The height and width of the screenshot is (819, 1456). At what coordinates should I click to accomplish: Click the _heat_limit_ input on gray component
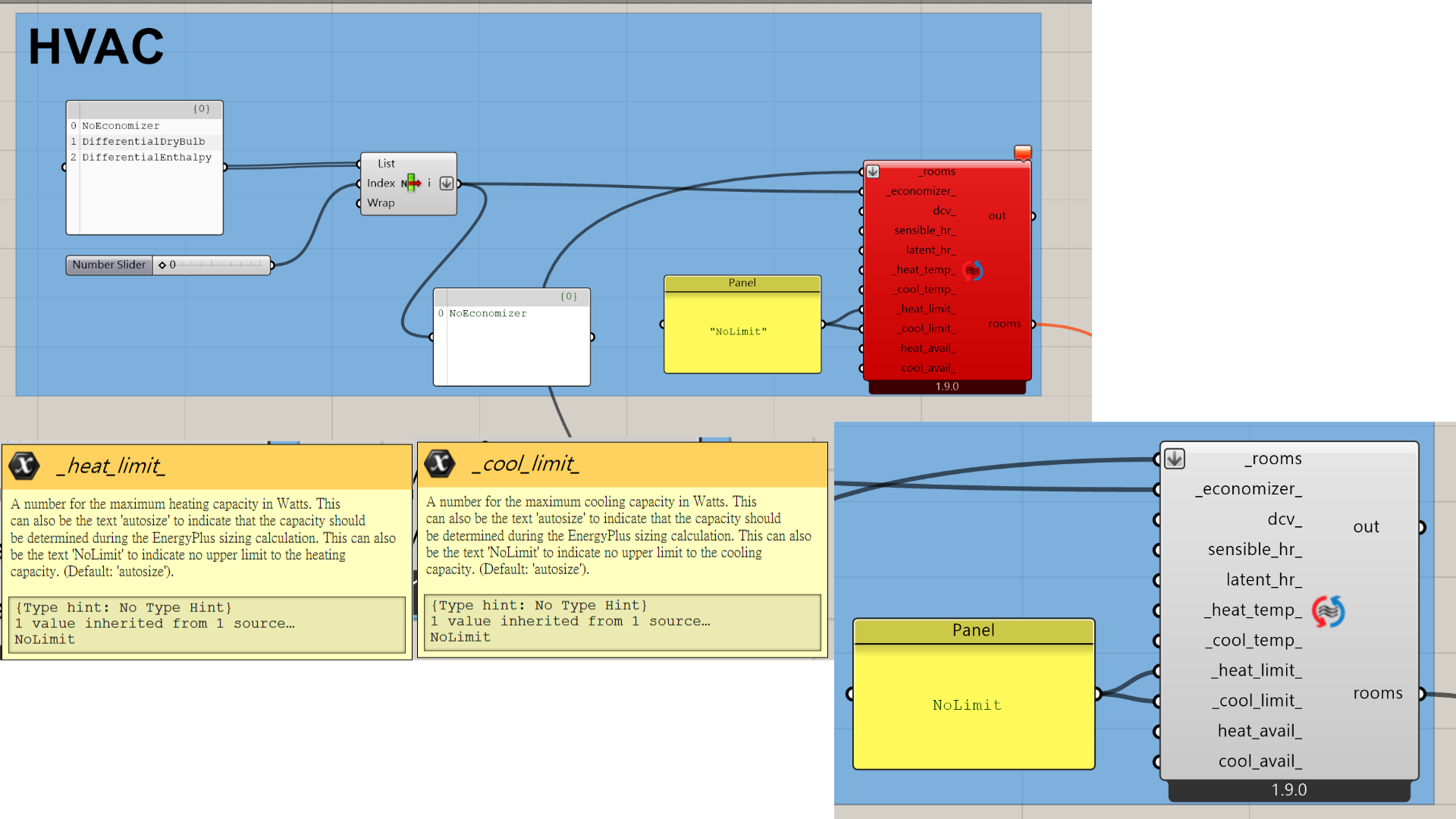[x=1257, y=670]
